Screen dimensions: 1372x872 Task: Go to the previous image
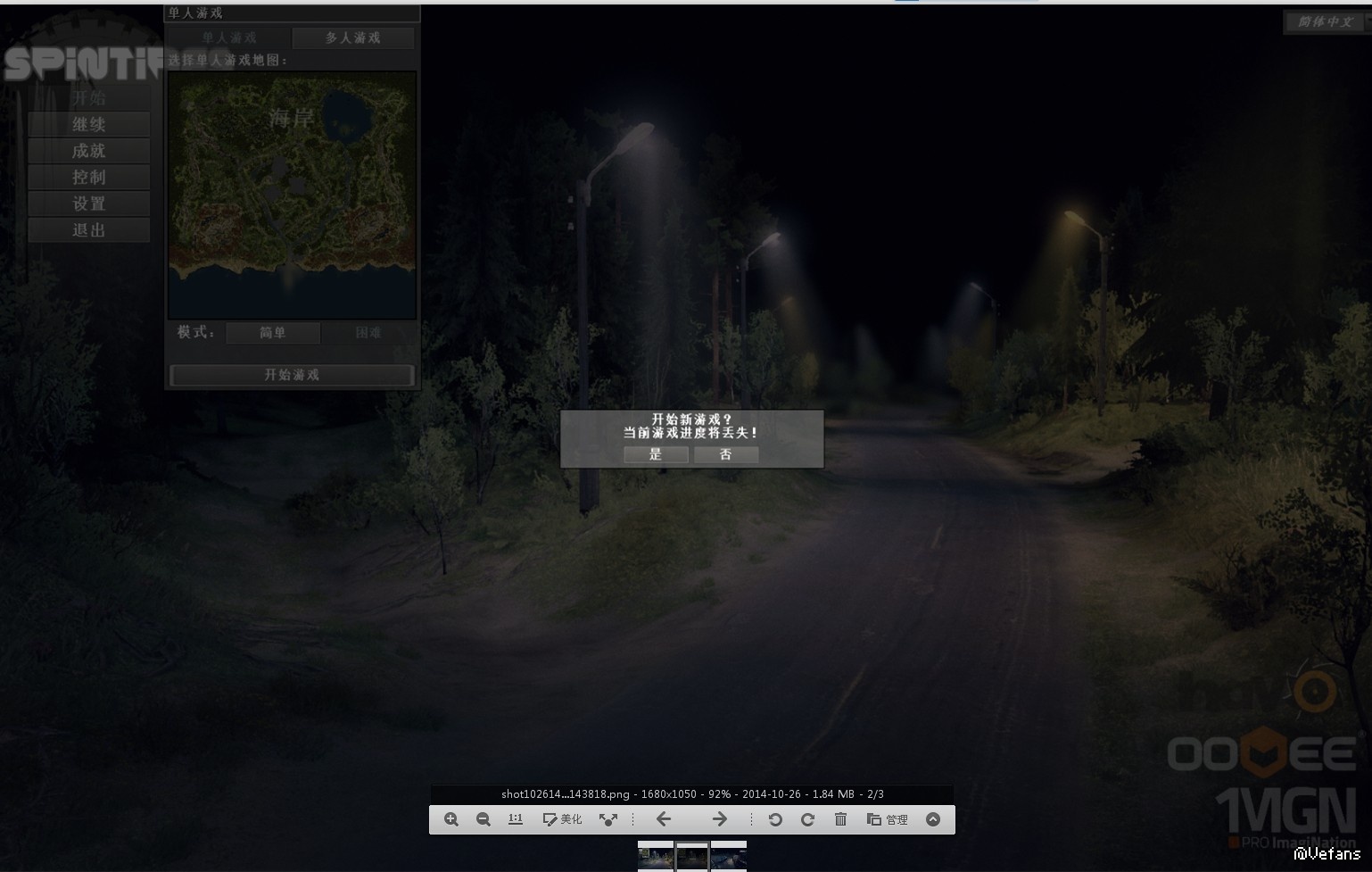(x=664, y=819)
